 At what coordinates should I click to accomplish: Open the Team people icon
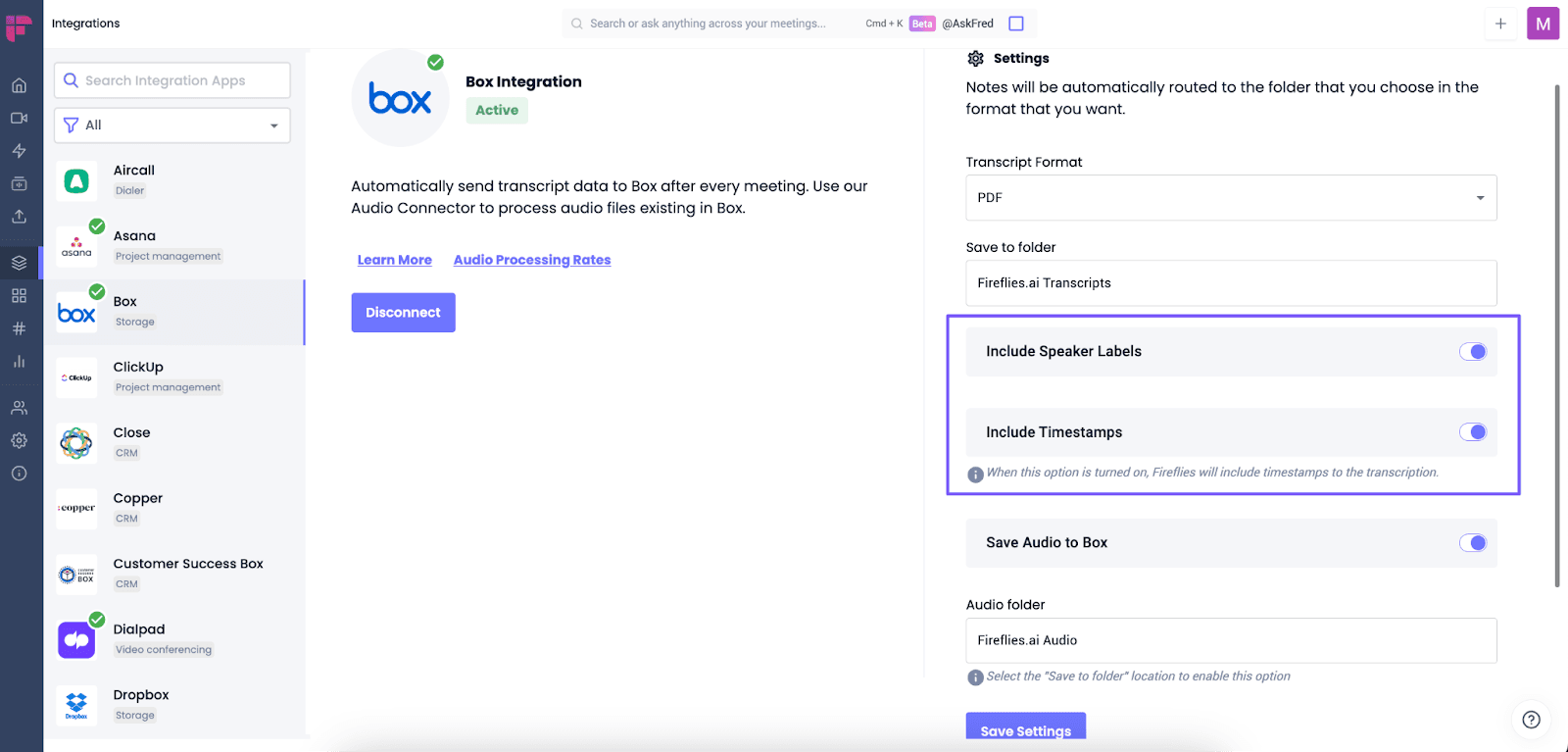pos(19,408)
